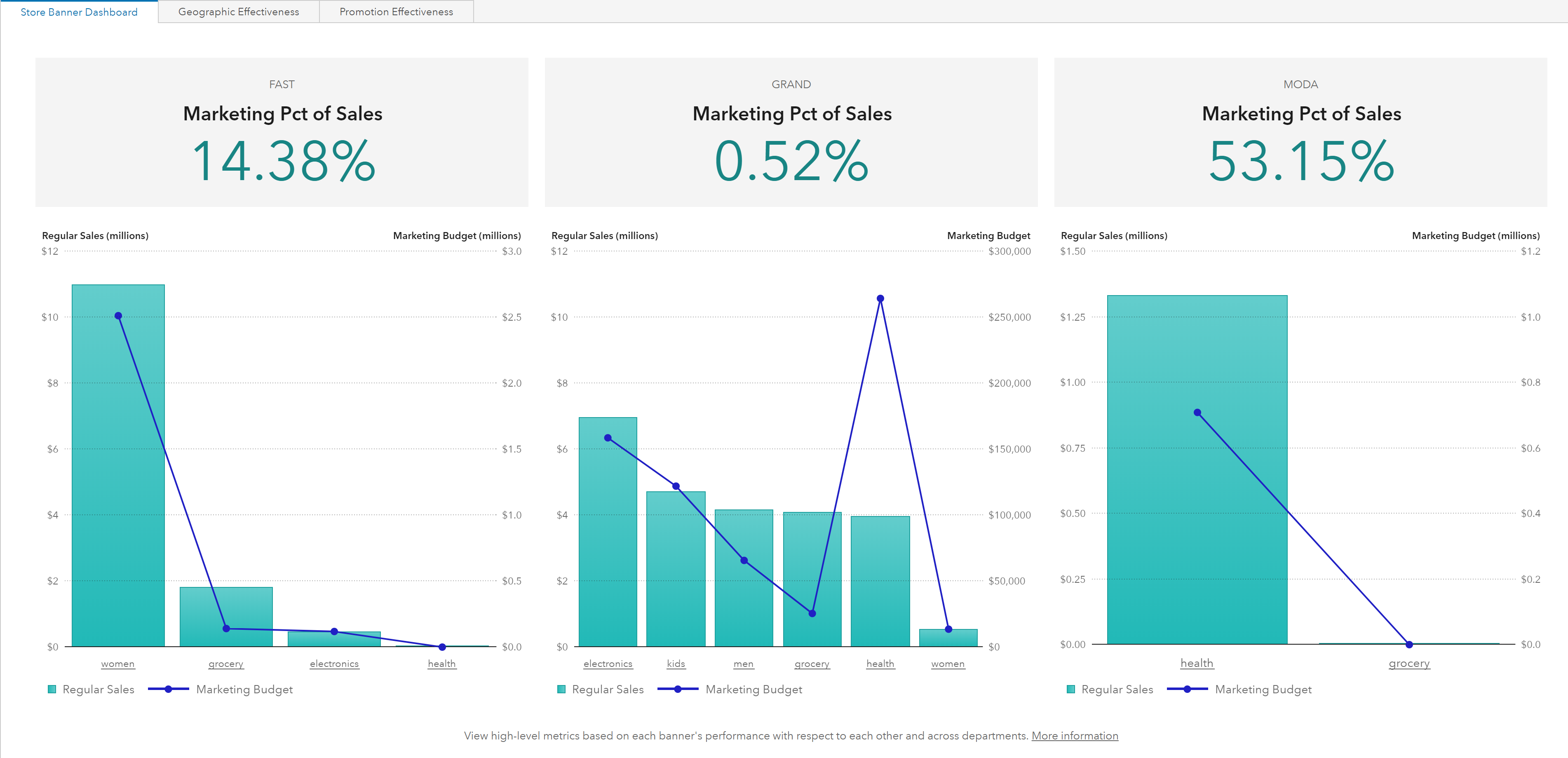Image resolution: width=1568 pixels, height=758 pixels.
Task: Click the health label in MODA chart
Action: tap(1197, 663)
